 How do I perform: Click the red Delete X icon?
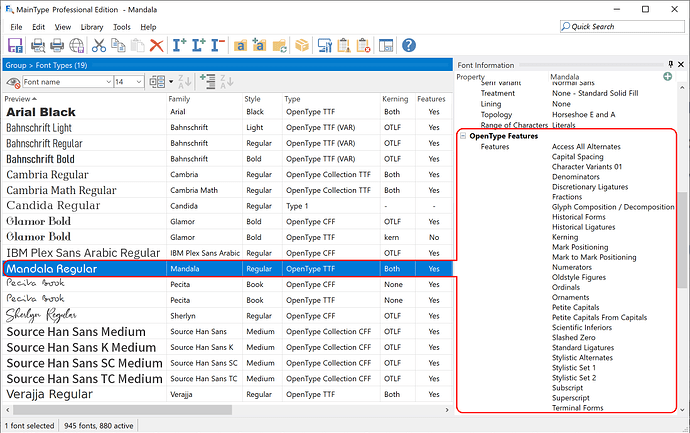(157, 45)
